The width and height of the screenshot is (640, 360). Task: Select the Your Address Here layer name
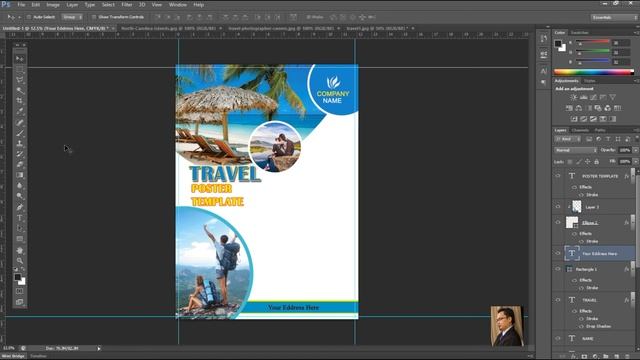click(x=600, y=254)
